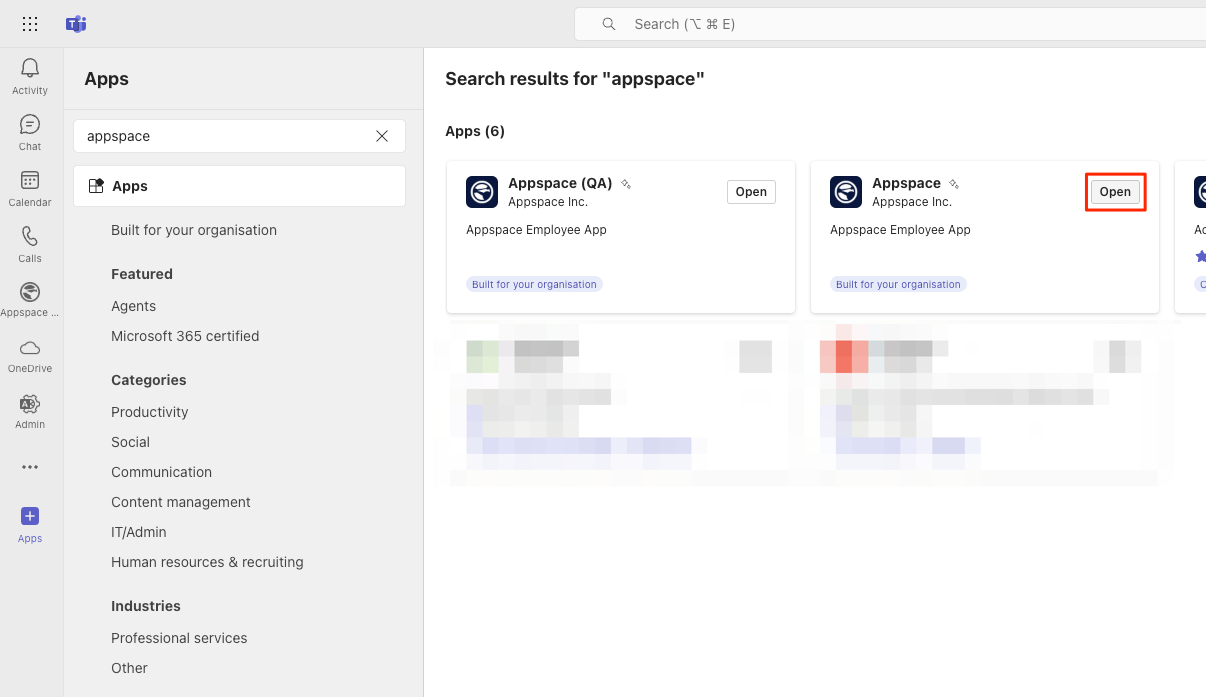1206x697 pixels.
Task: Select the Other industry
Action: tap(130, 668)
